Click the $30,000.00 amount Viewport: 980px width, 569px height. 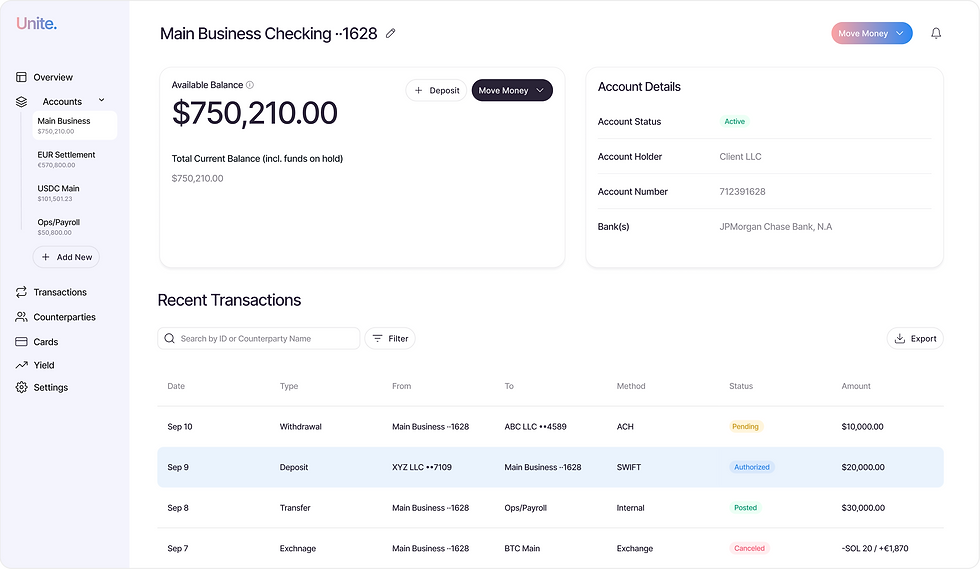point(863,508)
